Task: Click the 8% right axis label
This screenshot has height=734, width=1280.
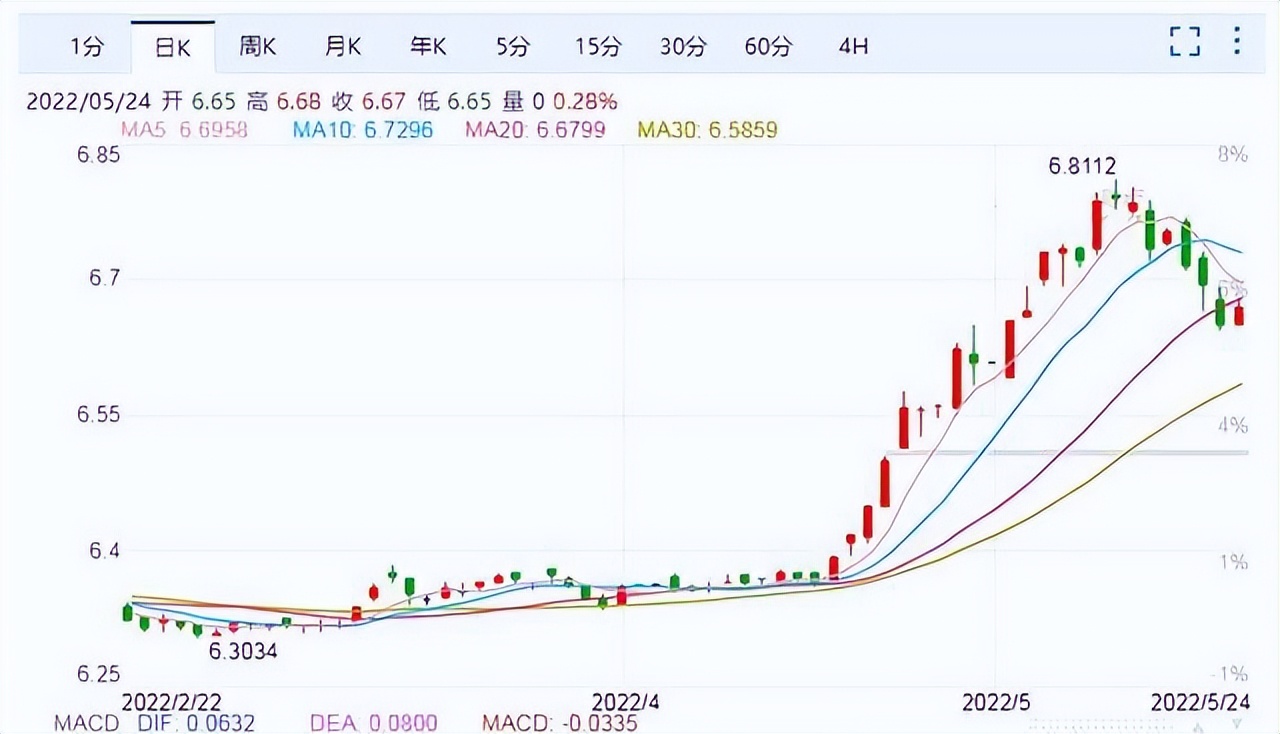Action: tap(1233, 155)
